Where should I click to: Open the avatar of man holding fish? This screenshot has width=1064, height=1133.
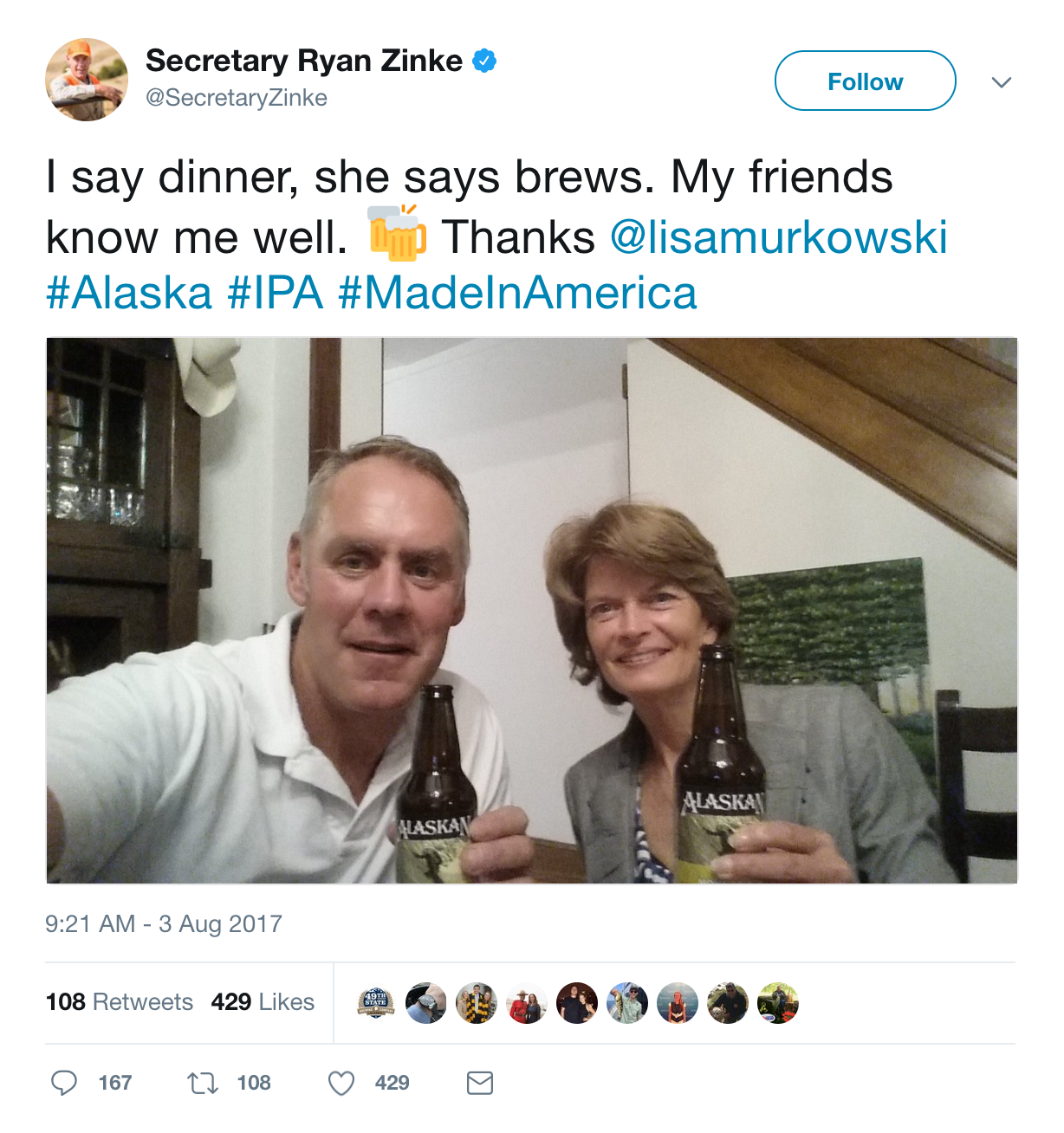pos(627,1003)
